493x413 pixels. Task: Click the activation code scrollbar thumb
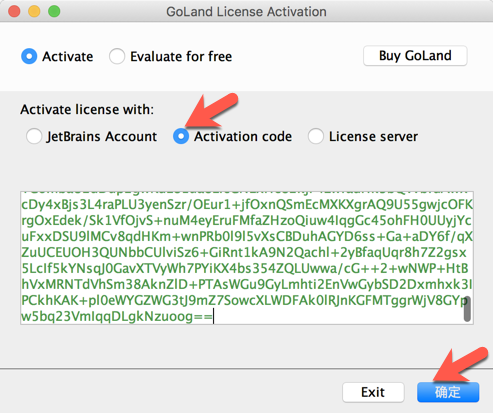[467, 309]
